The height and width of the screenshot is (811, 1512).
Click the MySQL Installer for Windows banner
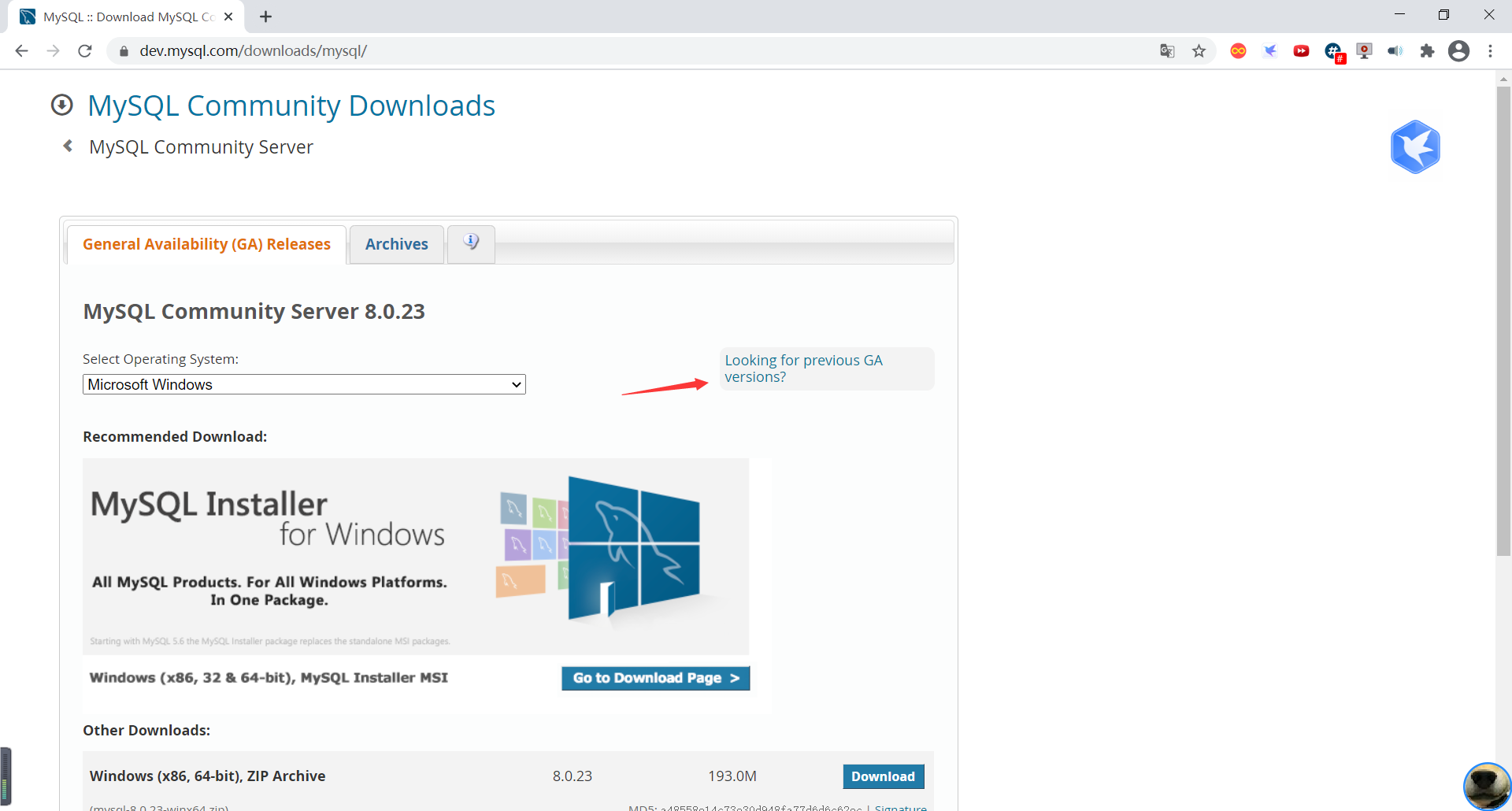pyautogui.click(x=416, y=556)
